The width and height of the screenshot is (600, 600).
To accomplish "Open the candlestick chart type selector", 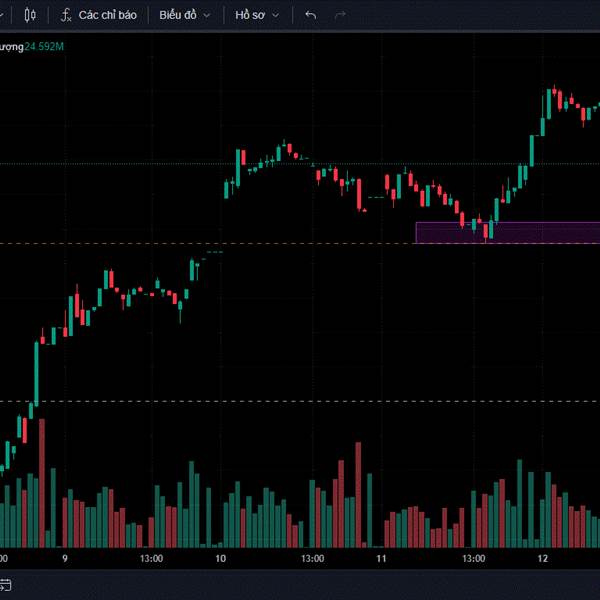I will pos(30,15).
